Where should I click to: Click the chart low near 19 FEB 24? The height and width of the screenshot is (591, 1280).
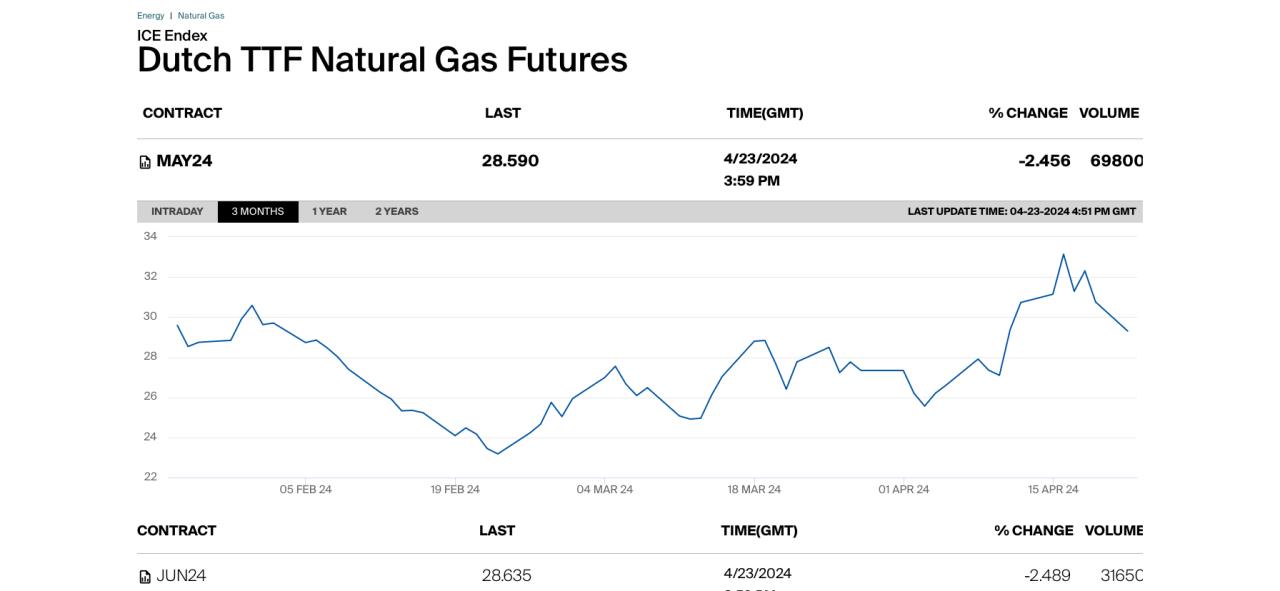pos(498,454)
